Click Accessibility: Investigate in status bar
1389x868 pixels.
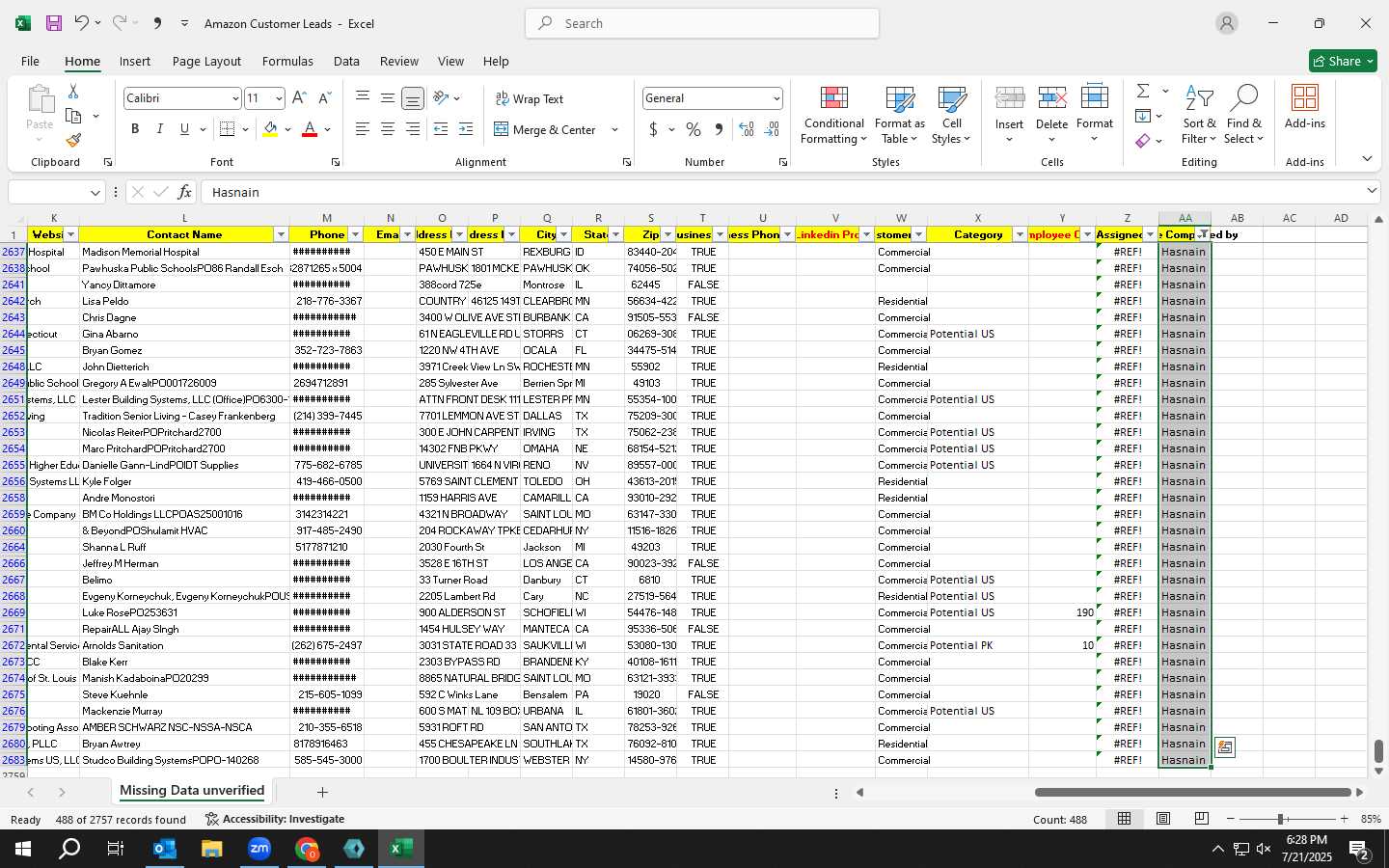(x=275, y=819)
